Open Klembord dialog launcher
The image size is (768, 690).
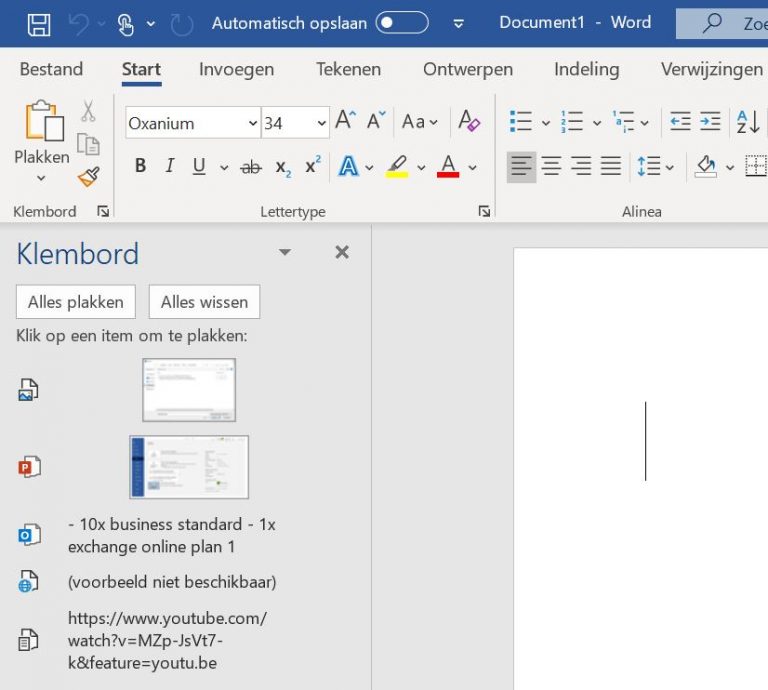pyautogui.click(x=103, y=212)
